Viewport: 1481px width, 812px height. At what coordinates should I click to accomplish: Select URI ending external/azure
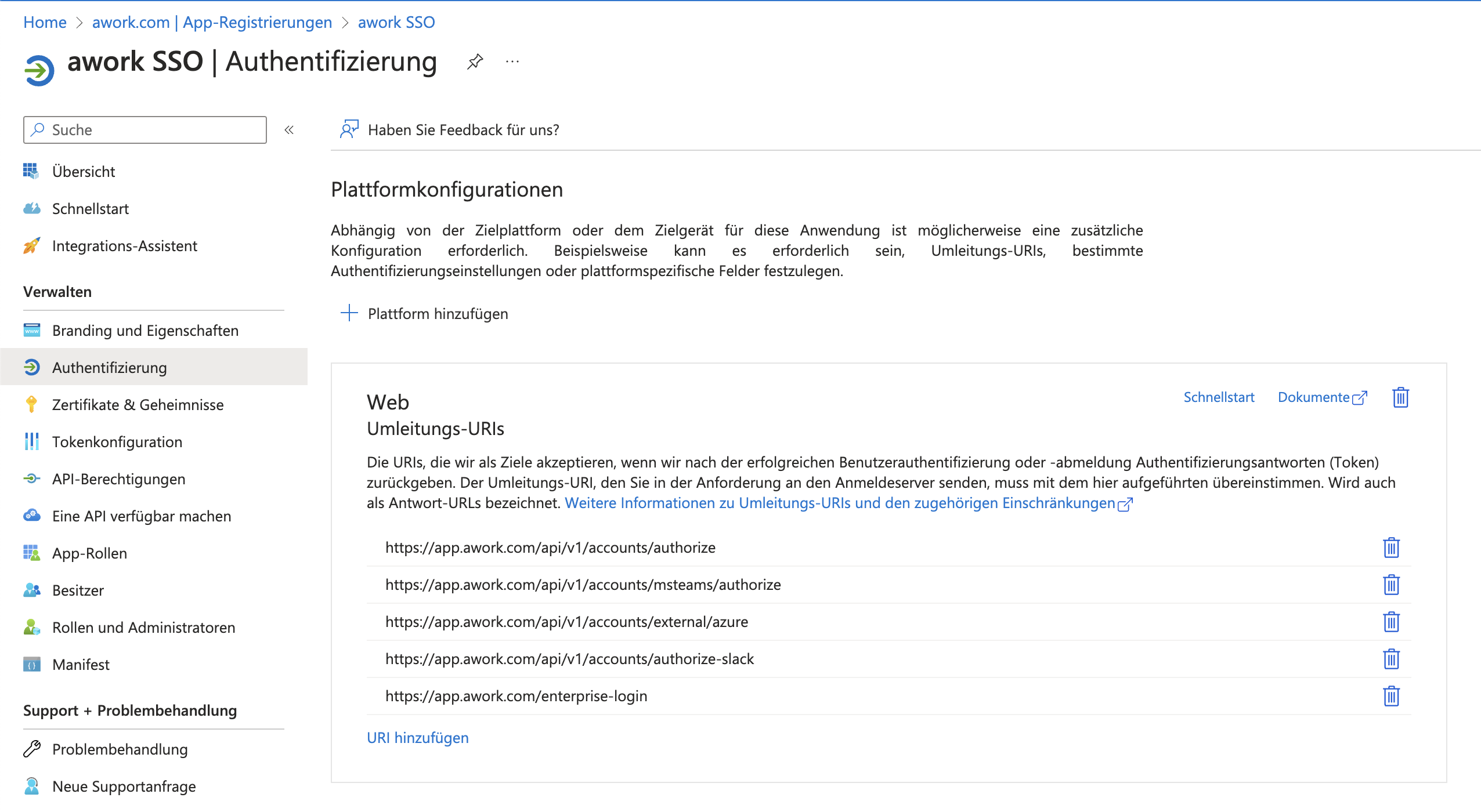(567, 622)
